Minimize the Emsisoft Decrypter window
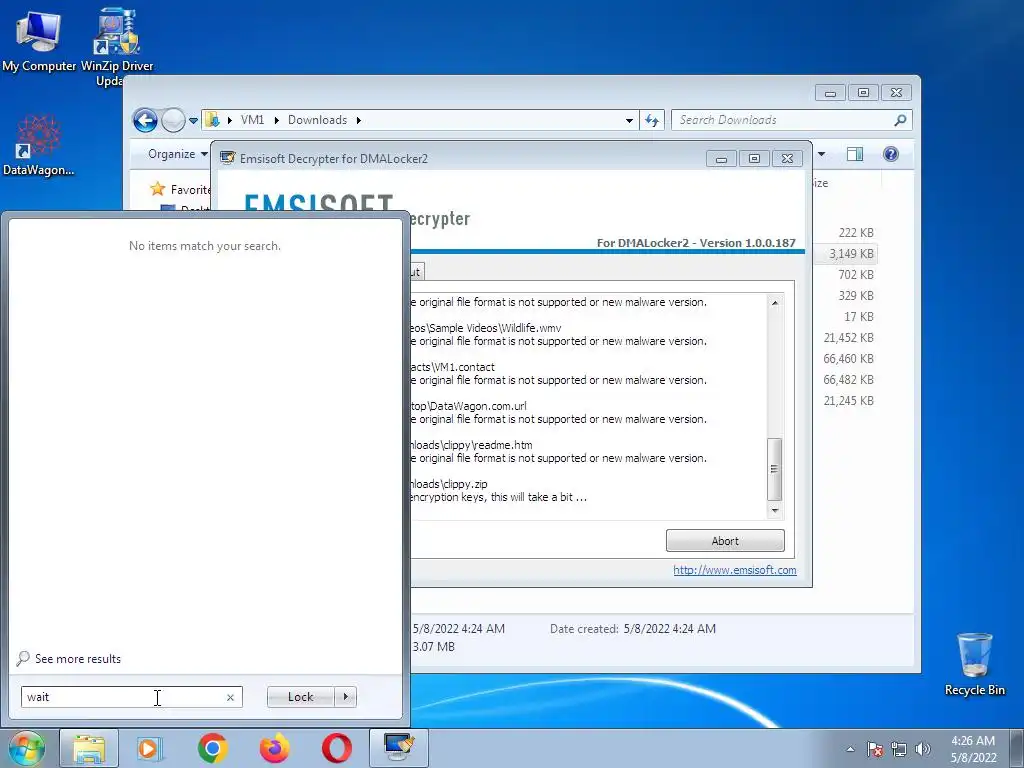This screenshot has height=768, width=1024. tap(721, 159)
